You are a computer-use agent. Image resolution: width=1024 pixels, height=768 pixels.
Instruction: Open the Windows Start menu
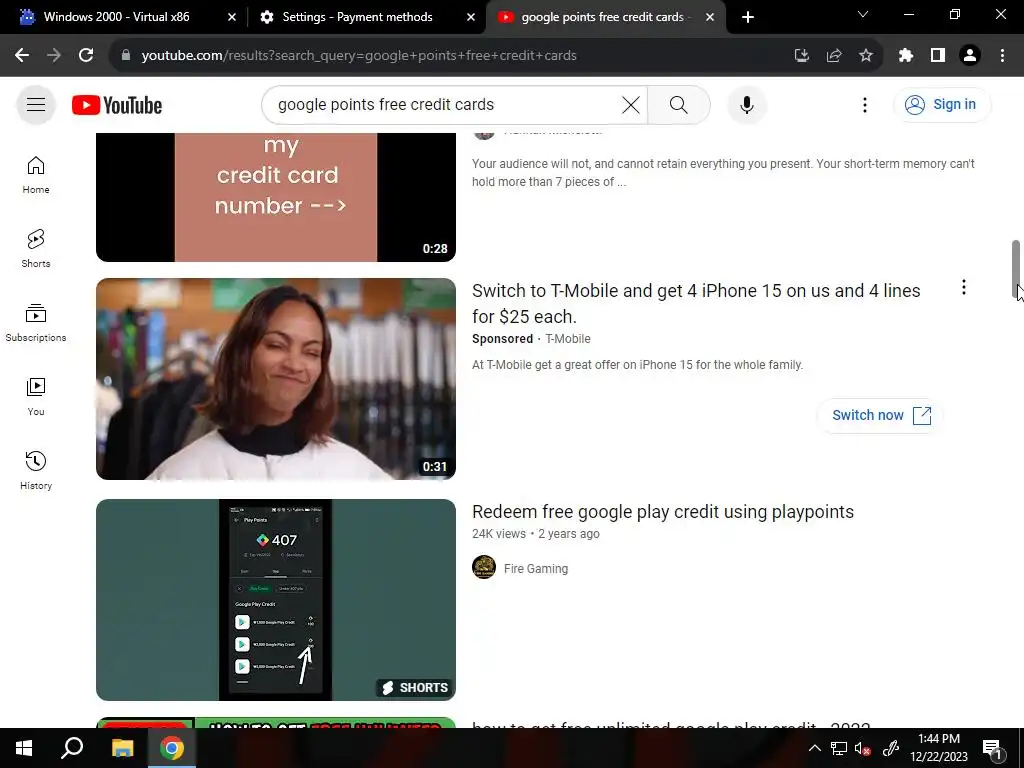tap(24, 748)
